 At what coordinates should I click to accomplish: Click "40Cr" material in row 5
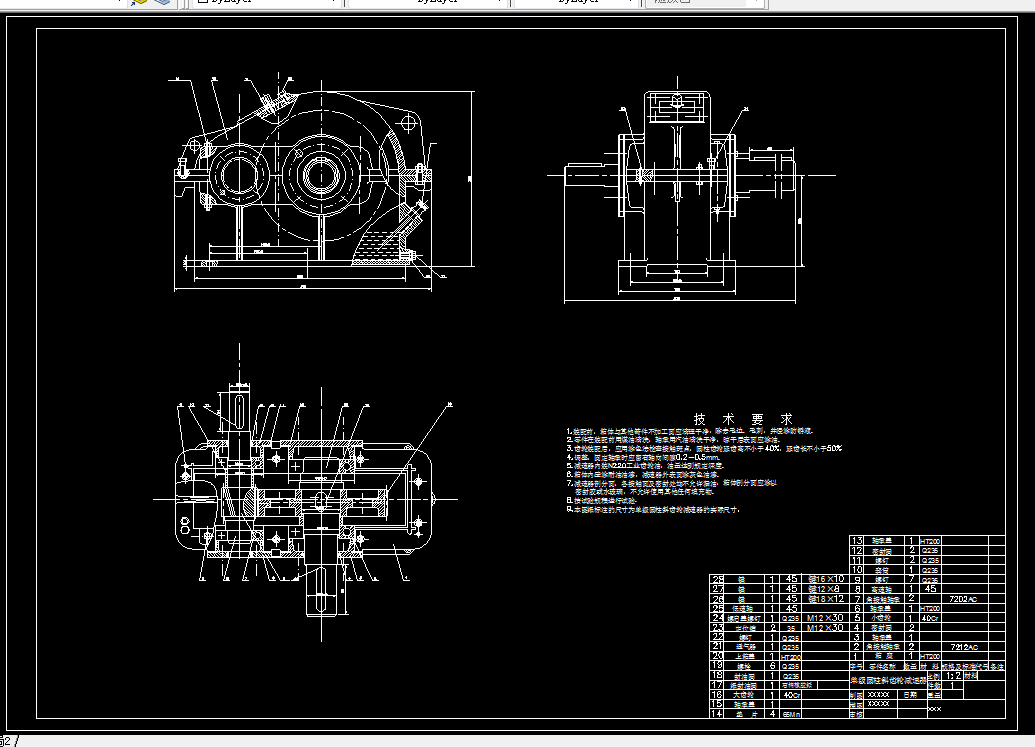click(x=930, y=618)
